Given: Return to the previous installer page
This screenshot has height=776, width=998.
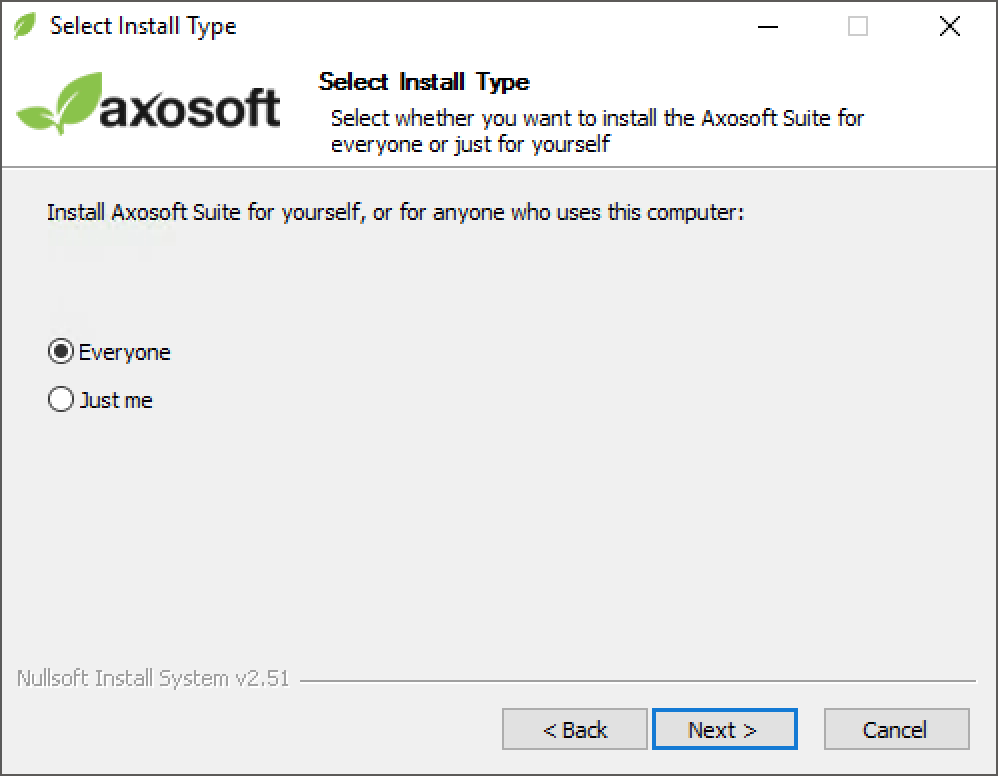Looking at the screenshot, I should click(574, 729).
